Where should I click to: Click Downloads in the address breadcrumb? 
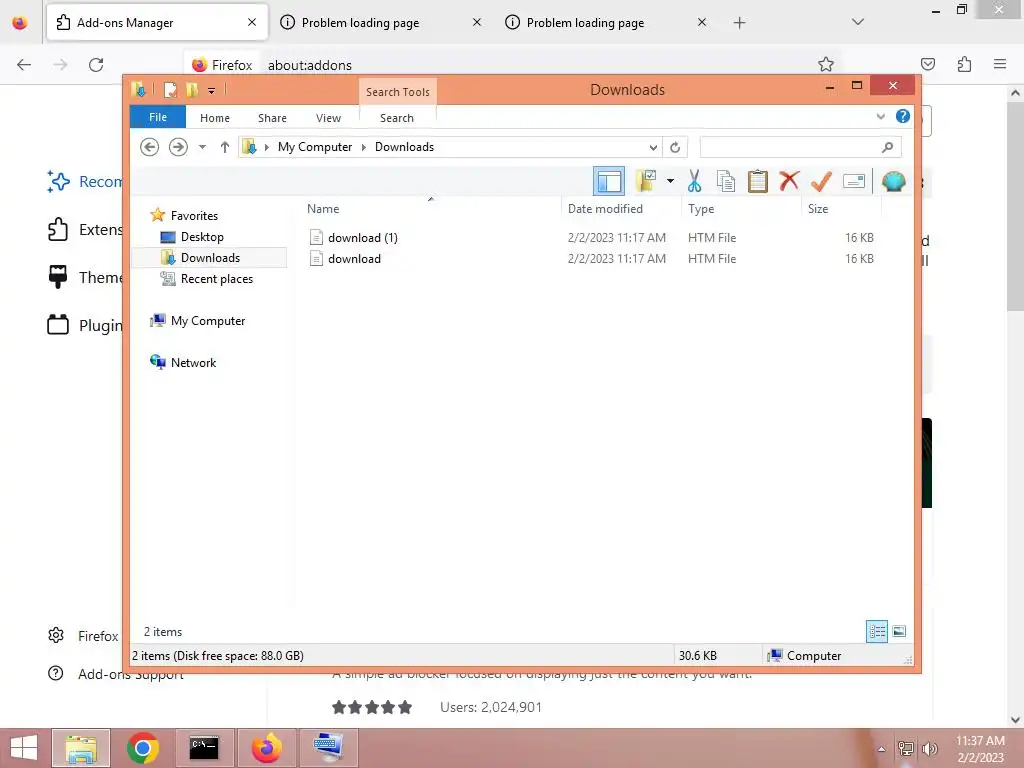pyautogui.click(x=404, y=147)
